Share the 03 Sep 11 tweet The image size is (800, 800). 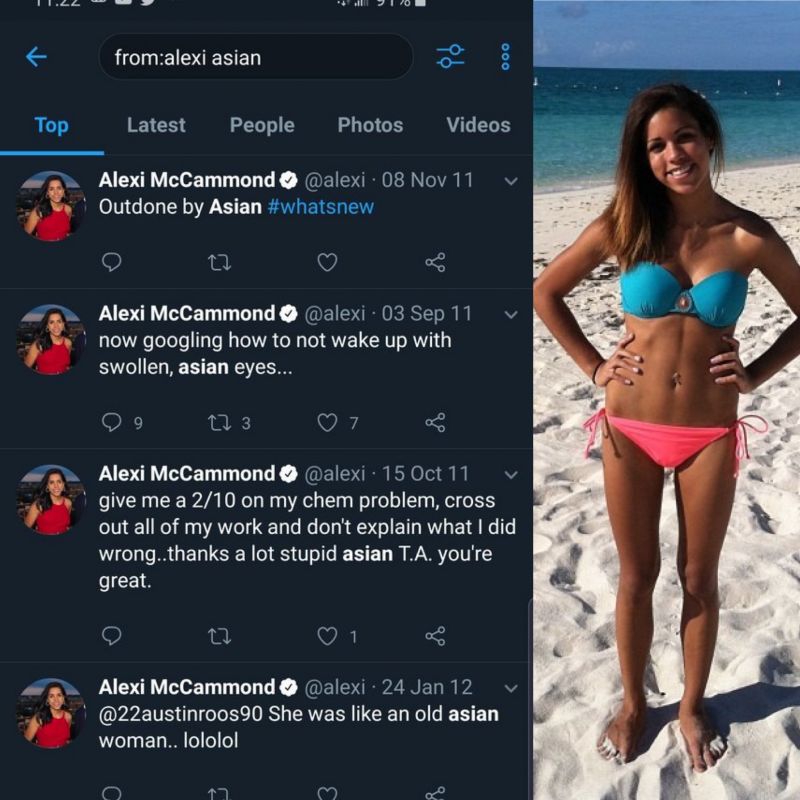tap(435, 422)
